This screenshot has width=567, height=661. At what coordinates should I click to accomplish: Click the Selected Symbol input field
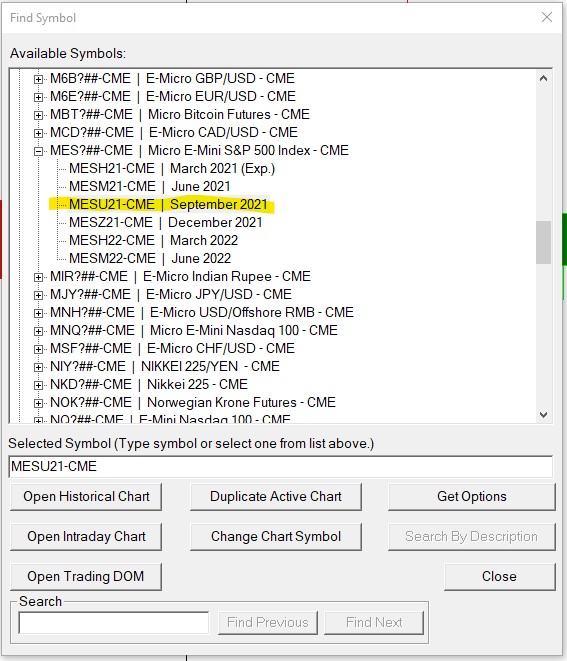tap(280, 466)
